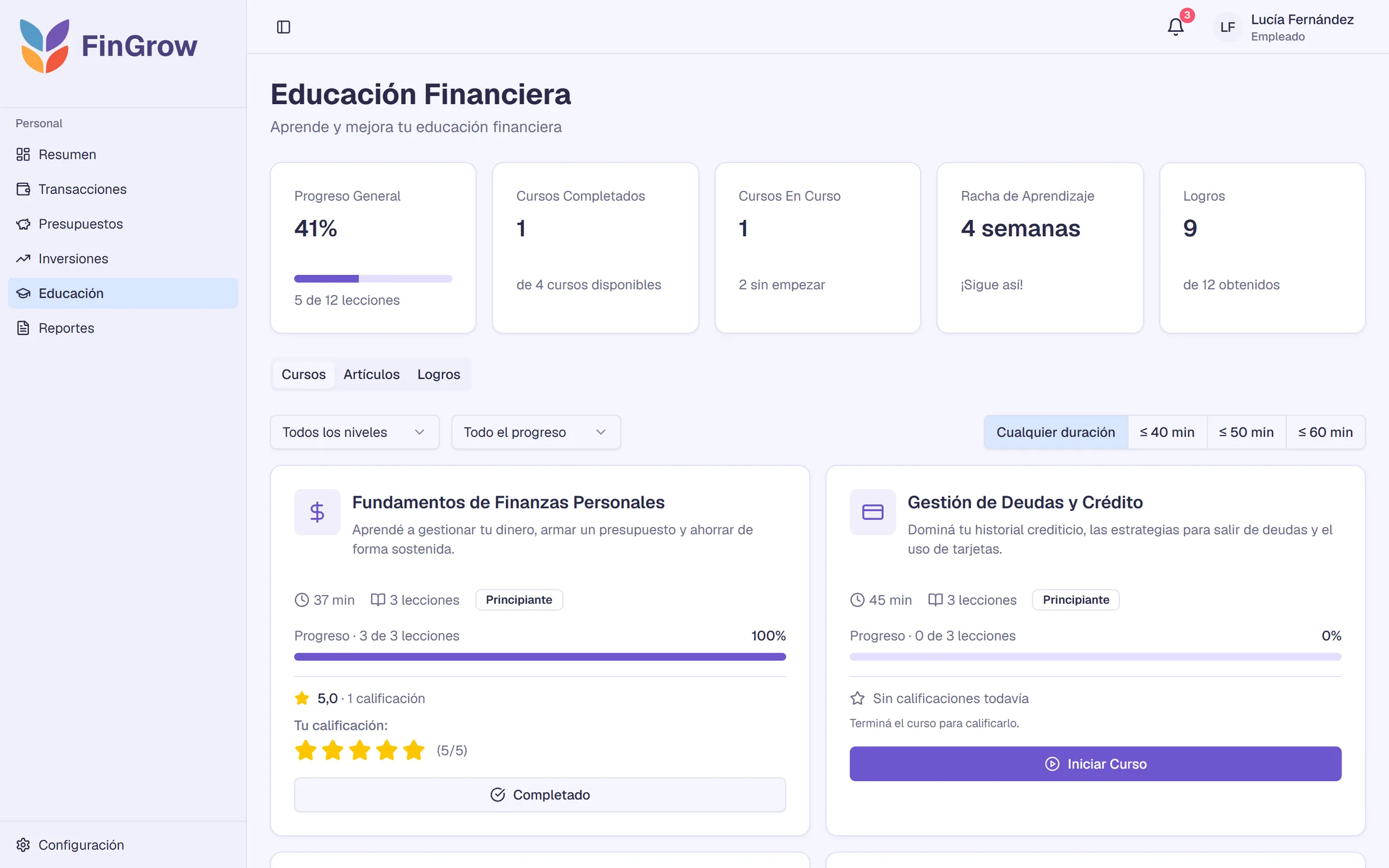Switch to the Cursos tab
The image size is (1389, 868).
(x=304, y=374)
